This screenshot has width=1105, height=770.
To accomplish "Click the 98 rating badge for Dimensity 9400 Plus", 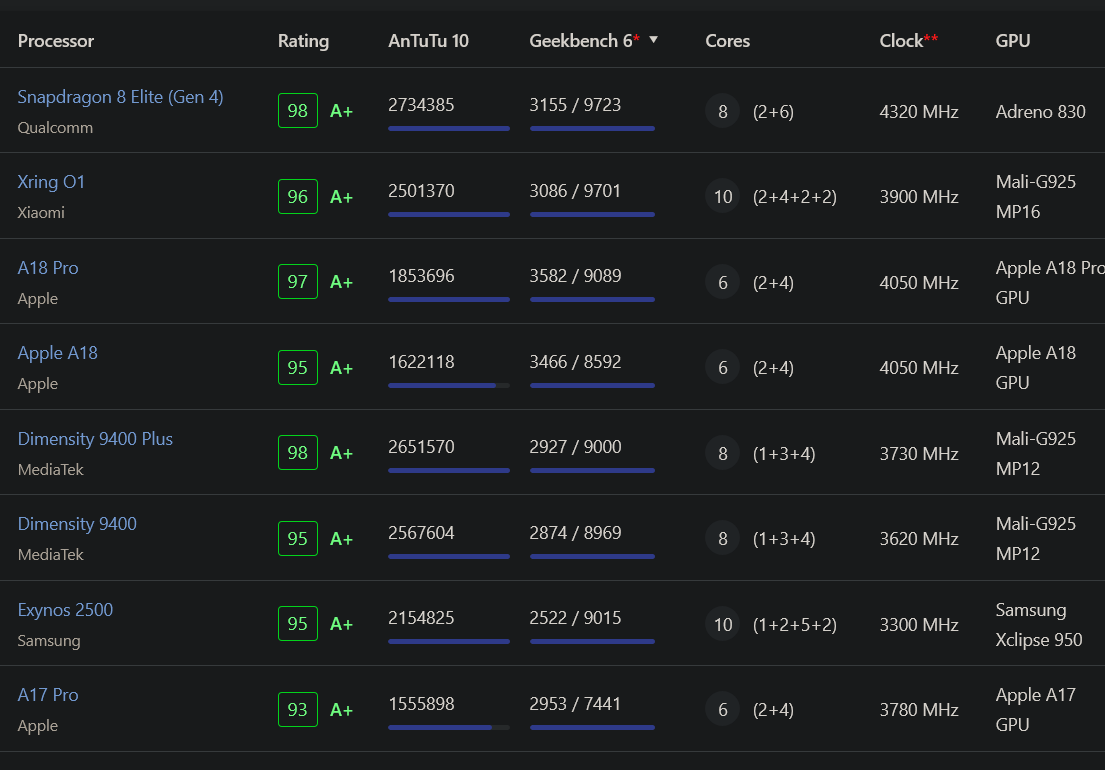I will coord(297,452).
